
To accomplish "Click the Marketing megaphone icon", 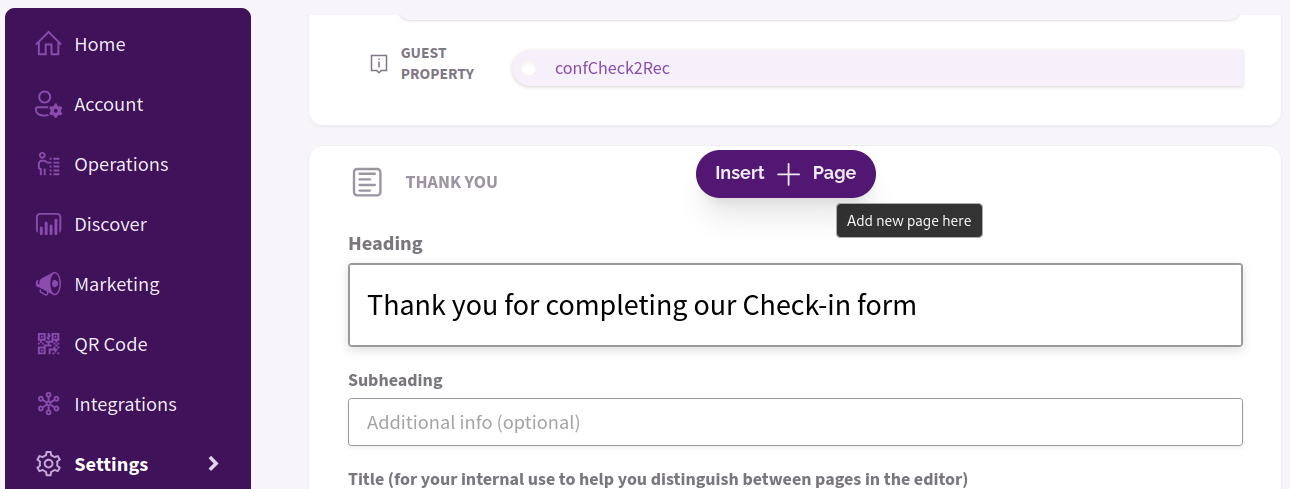I will pyautogui.click(x=48, y=285).
